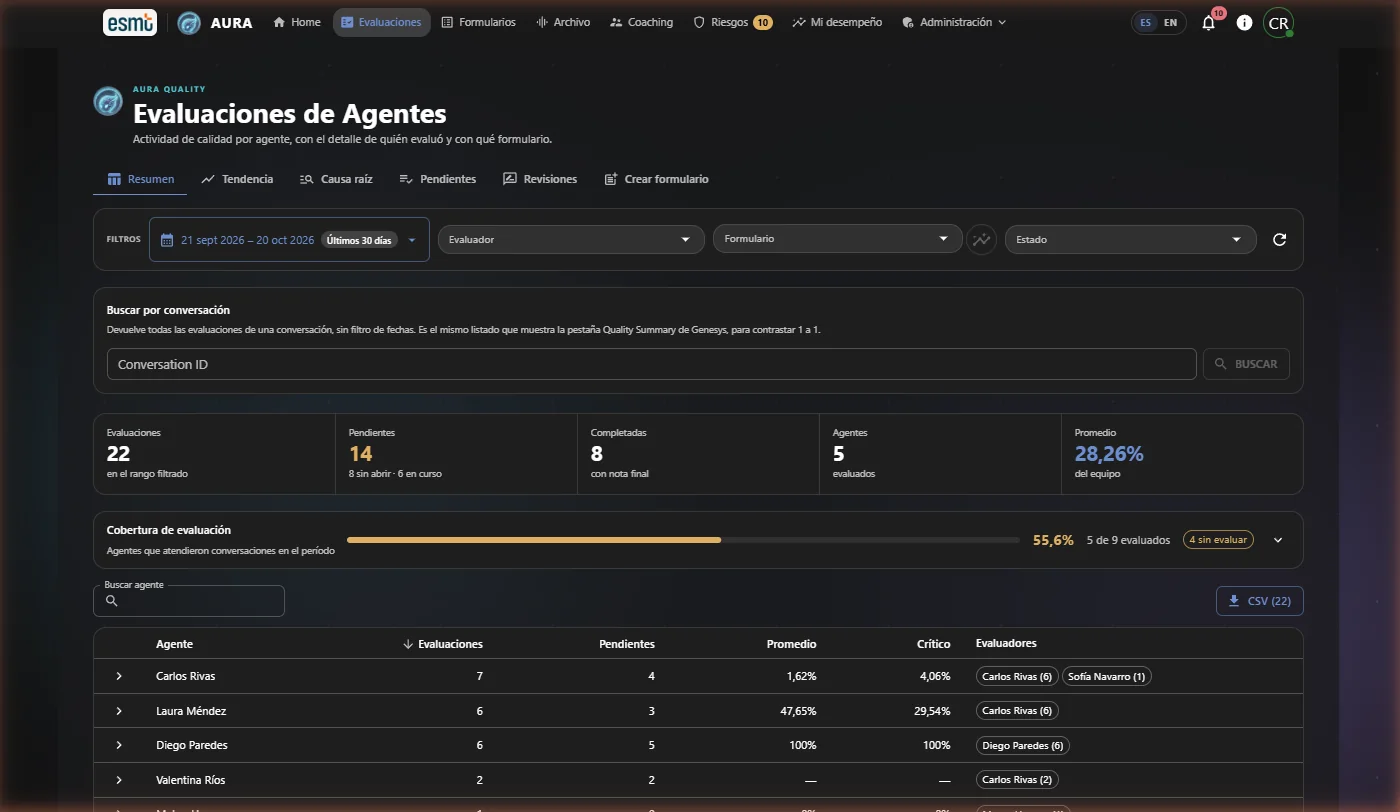The height and width of the screenshot is (812, 1400).
Task: Download the CSV (22) export
Action: [x=1260, y=601]
